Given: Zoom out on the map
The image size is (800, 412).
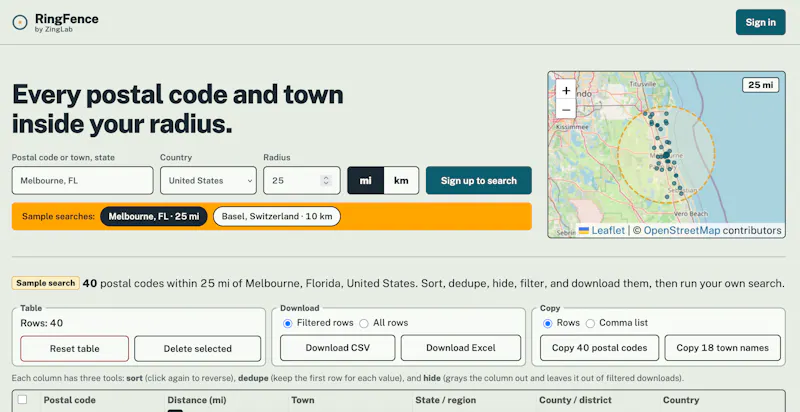Looking at the screenshot, I should click(566, 109).
